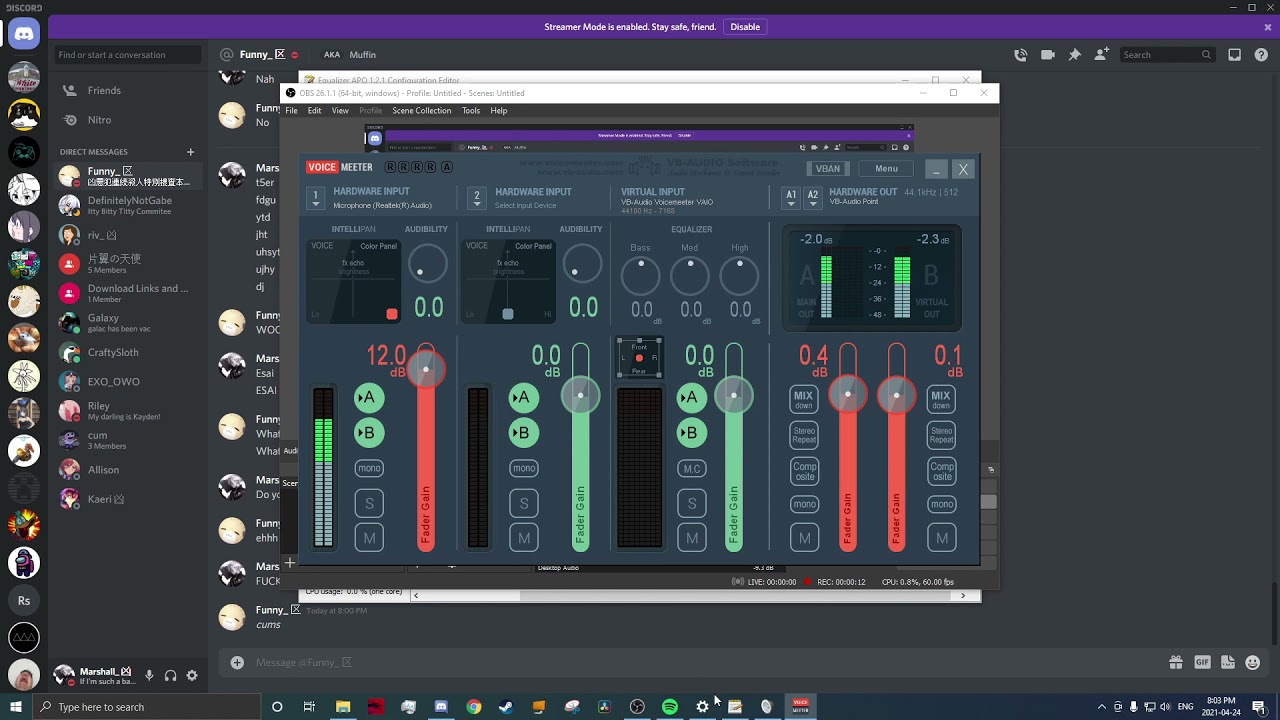Toggle Composite on bus A

click(804, 471)
